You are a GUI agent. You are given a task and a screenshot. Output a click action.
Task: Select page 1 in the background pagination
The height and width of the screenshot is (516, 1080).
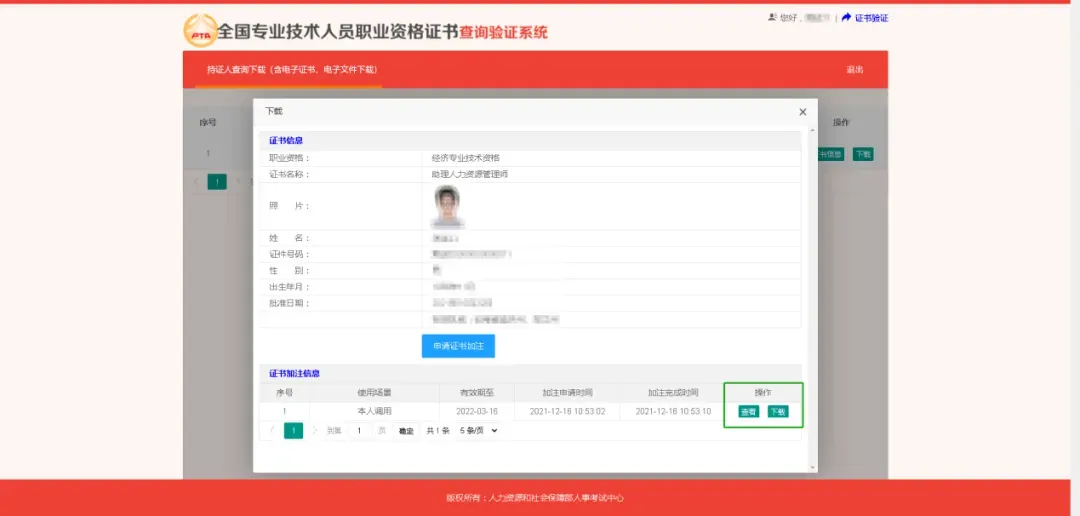click(217, 182)
